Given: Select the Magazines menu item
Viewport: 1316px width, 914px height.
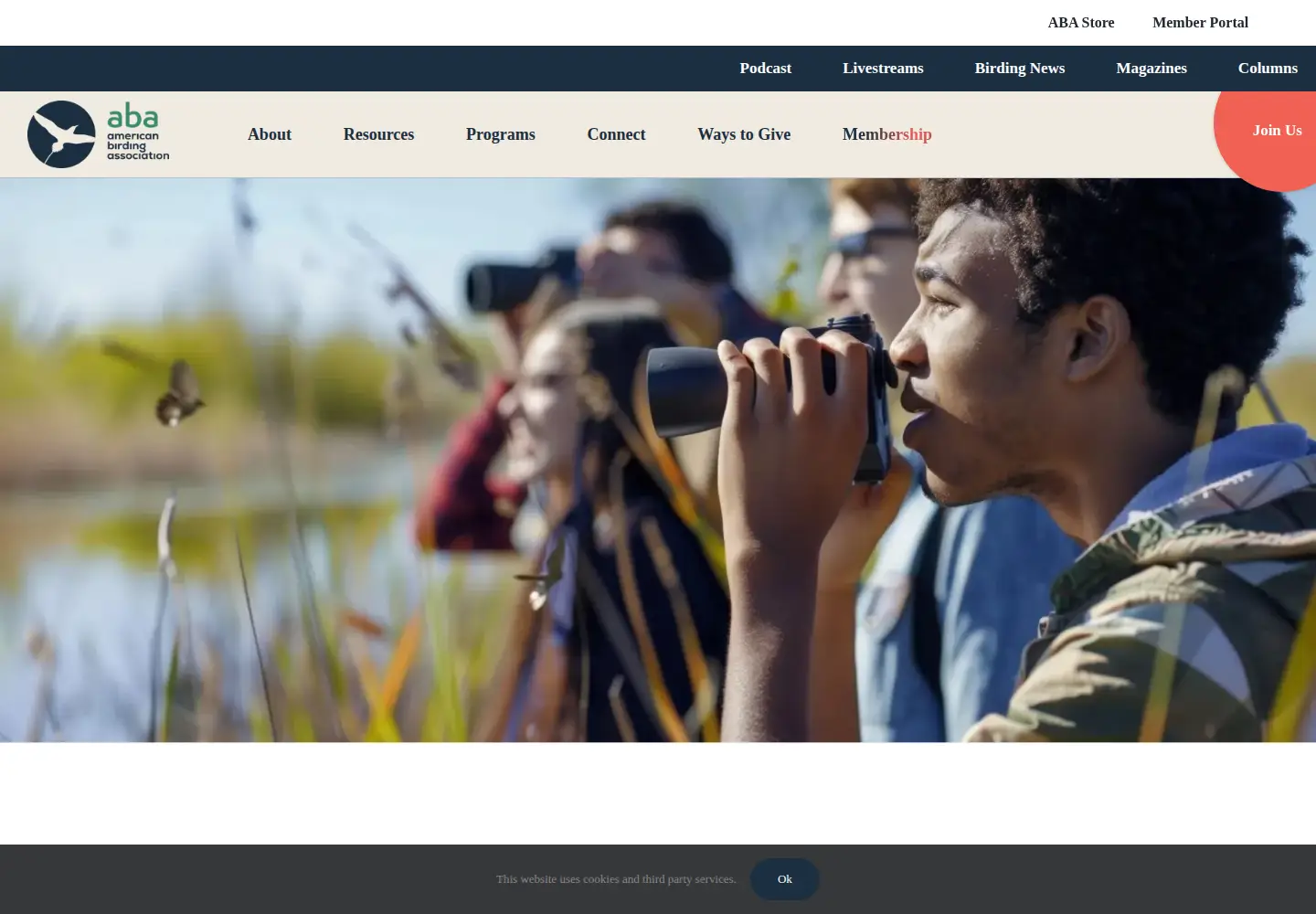Looking at the screenshot, I should tap(1151, 69).
